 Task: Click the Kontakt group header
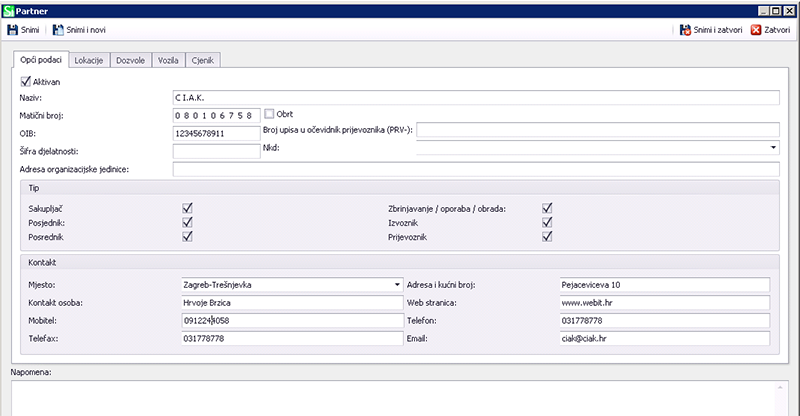click(x=400, y=262)
